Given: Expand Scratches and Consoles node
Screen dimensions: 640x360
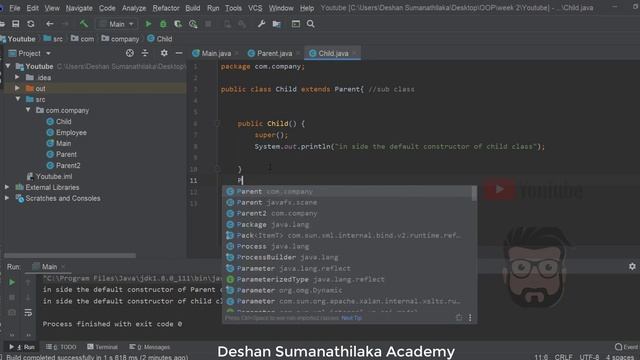Looking at the screenshot, I should [x=7, y=198].
